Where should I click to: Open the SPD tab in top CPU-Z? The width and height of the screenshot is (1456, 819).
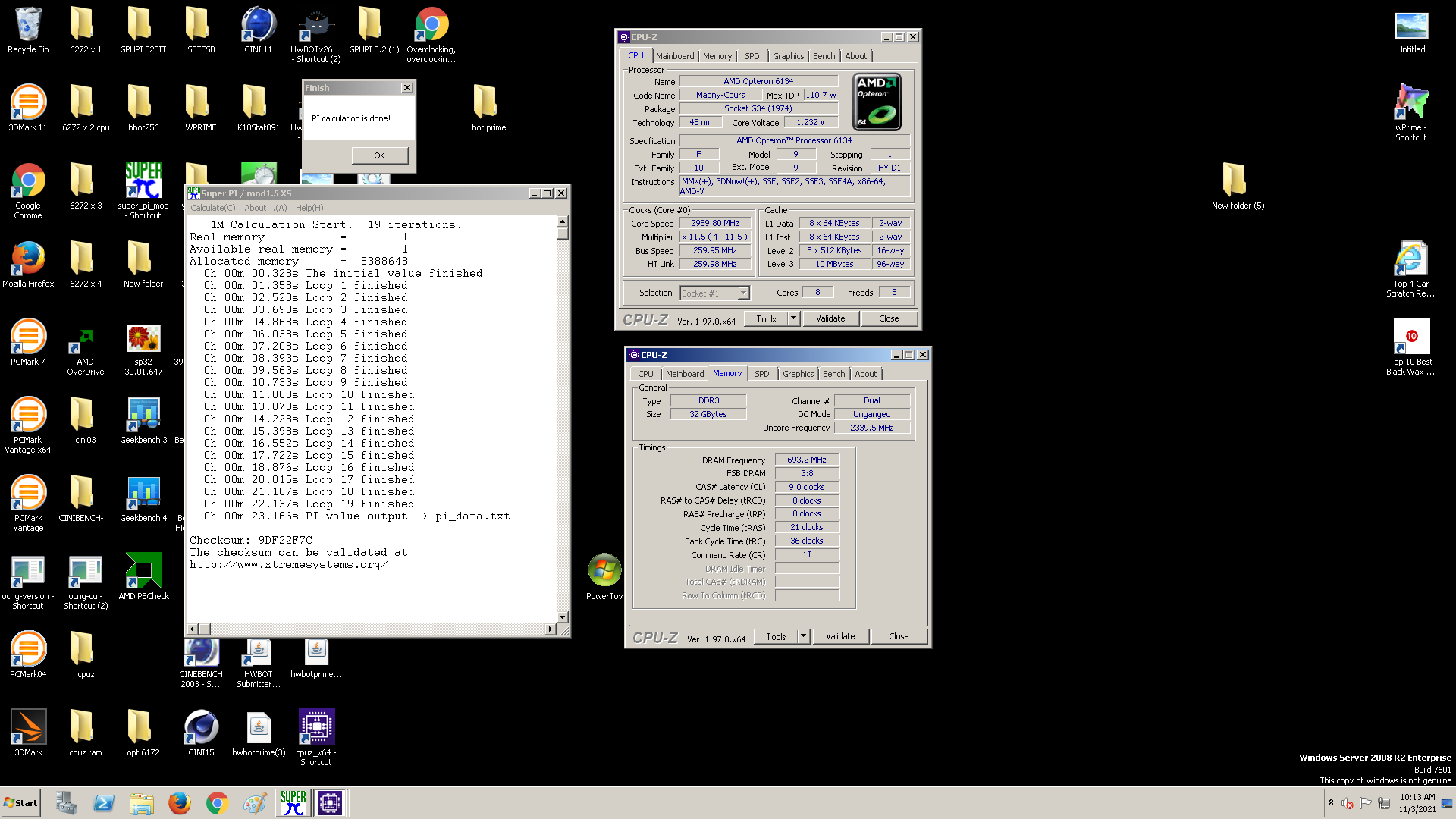tap(752, 56)
